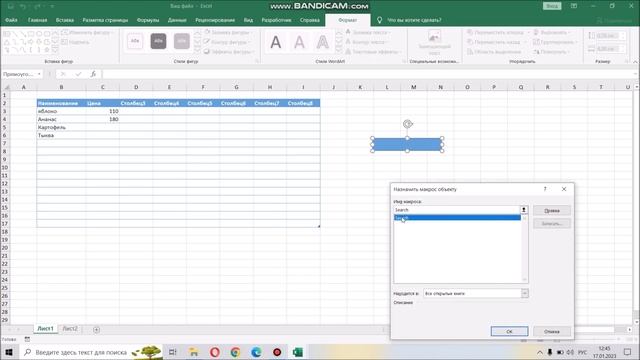Click the help question mark in the macro dialog
Viewport: 640px width, 360px height.
pos(545,189)
